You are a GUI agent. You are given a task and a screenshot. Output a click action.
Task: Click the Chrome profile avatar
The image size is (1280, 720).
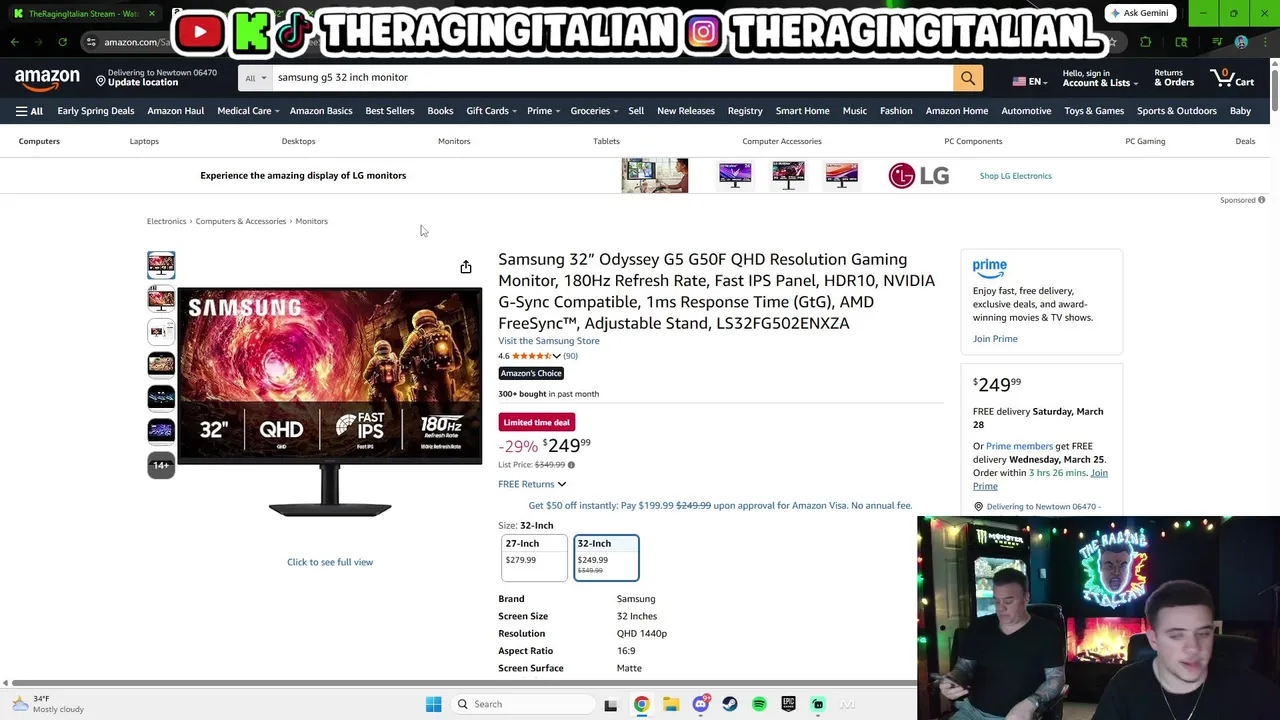coord(1241,42)
